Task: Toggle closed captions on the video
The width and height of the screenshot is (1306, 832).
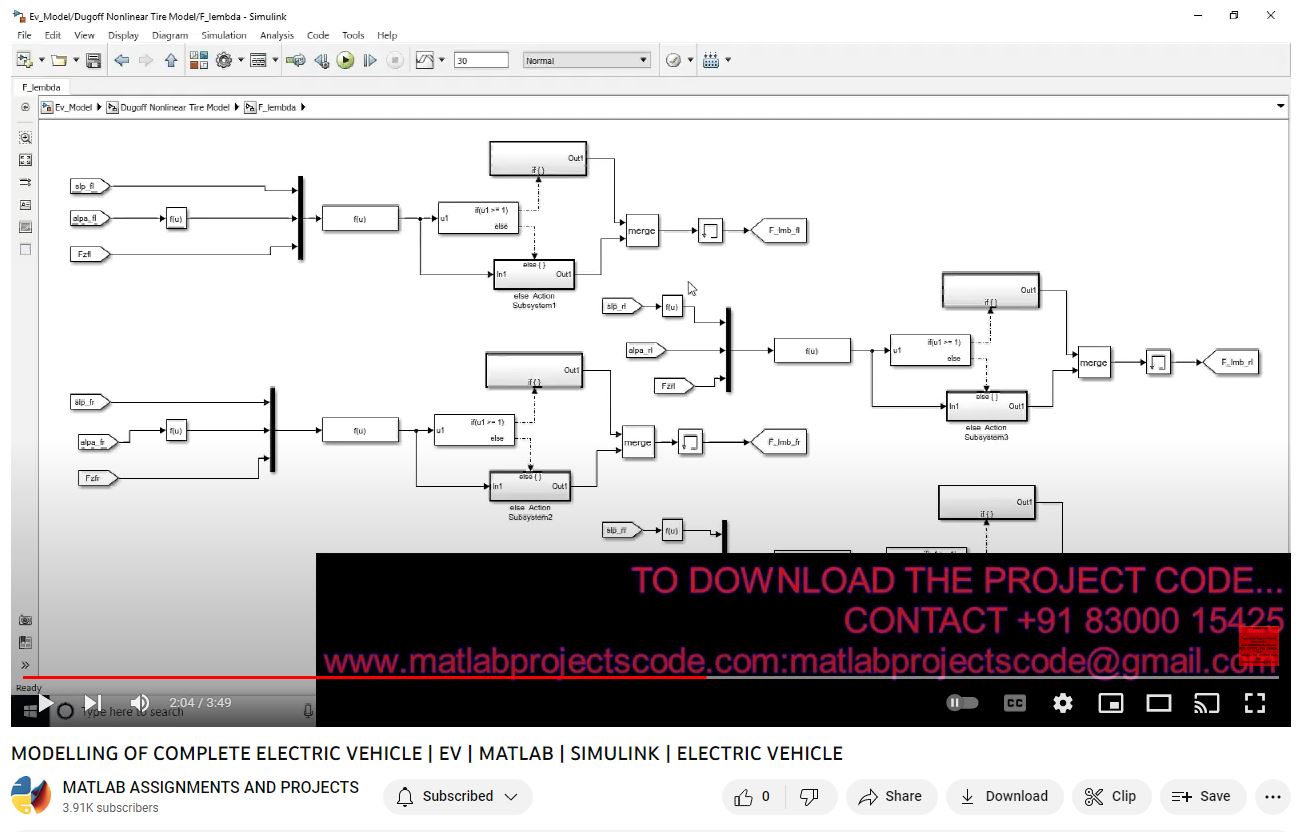Action: 1015,703
